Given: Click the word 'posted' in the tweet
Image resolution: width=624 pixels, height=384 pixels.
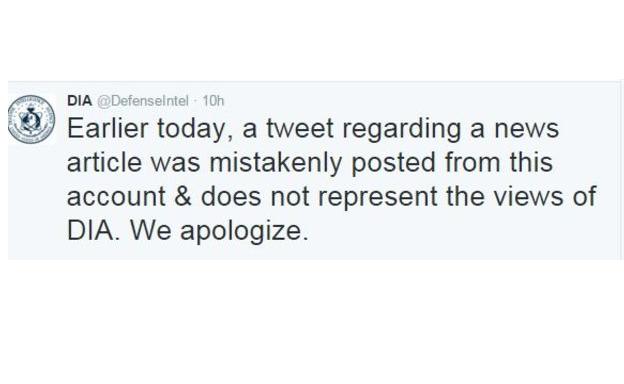Looking at the screenshot, I should 393,164.
